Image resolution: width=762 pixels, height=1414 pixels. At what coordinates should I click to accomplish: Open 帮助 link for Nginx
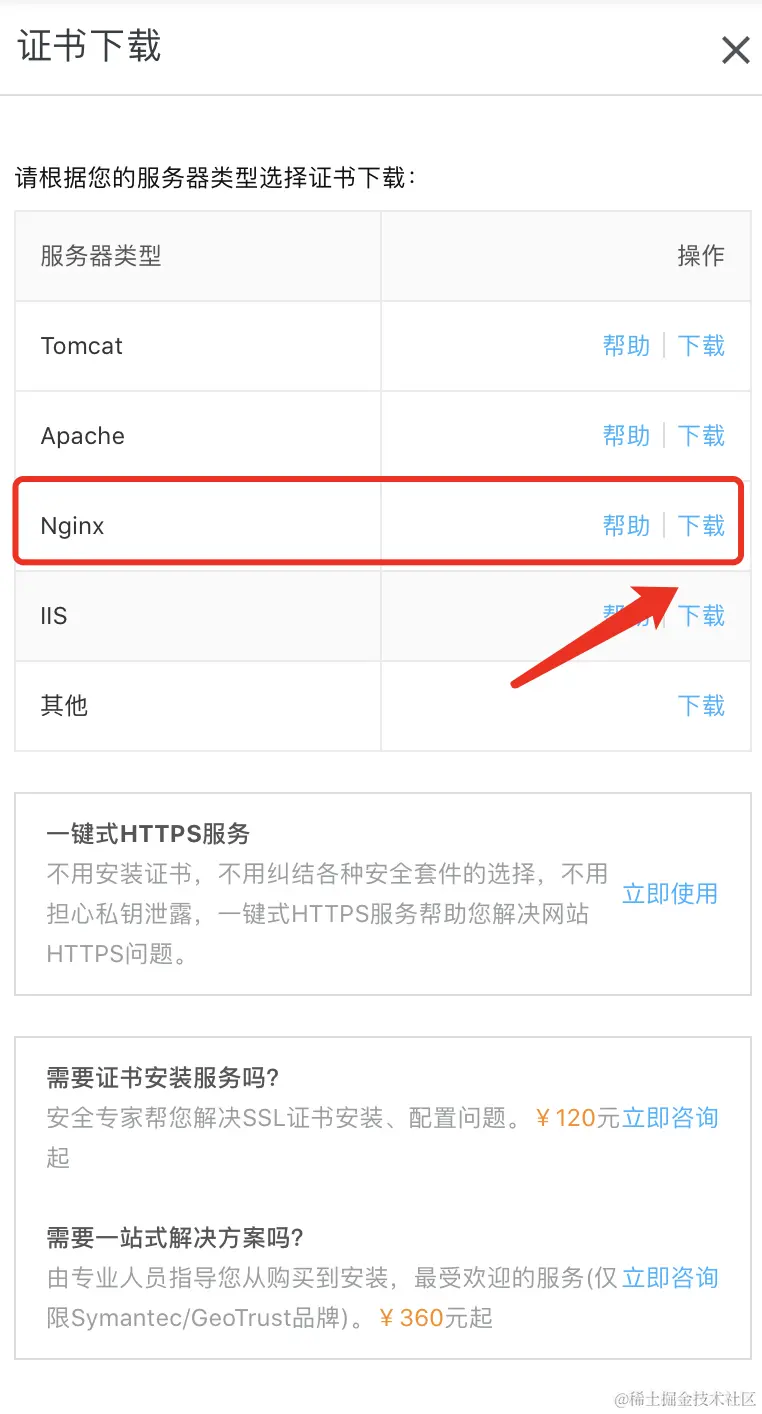pyautogui.click(x=626, y=526)
